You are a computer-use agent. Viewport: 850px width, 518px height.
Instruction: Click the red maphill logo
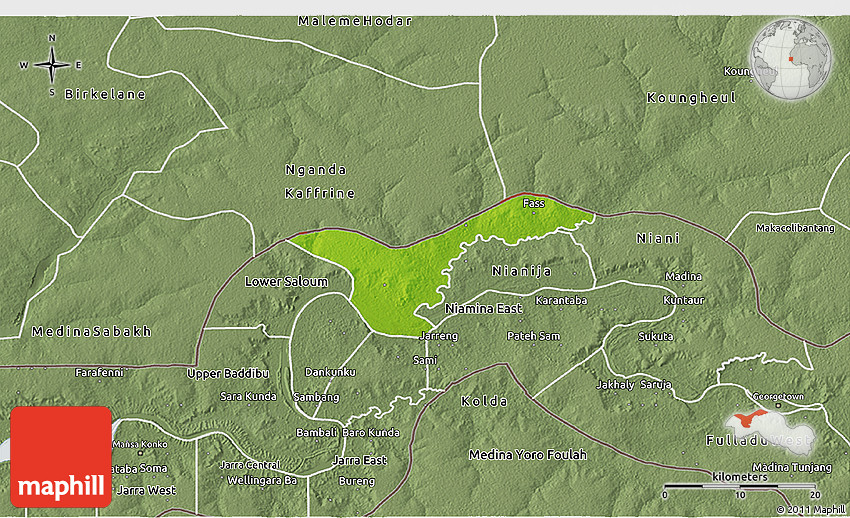click(61, 456)
